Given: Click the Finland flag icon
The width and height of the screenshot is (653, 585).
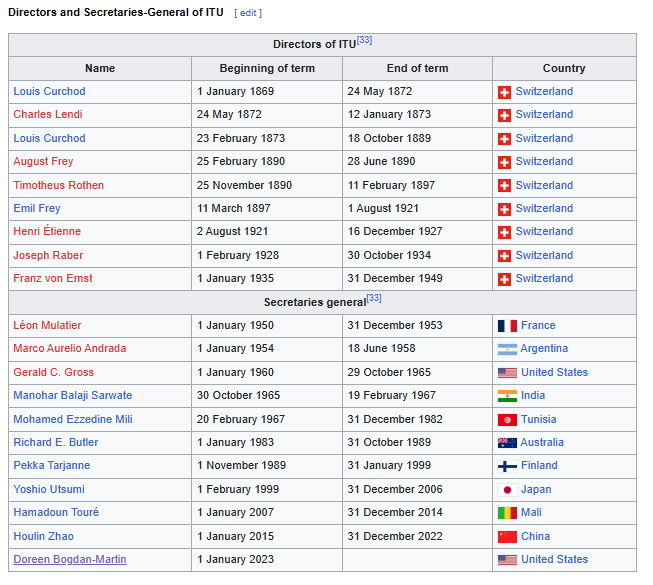Looking at the screenshot, I should (507, 466).
